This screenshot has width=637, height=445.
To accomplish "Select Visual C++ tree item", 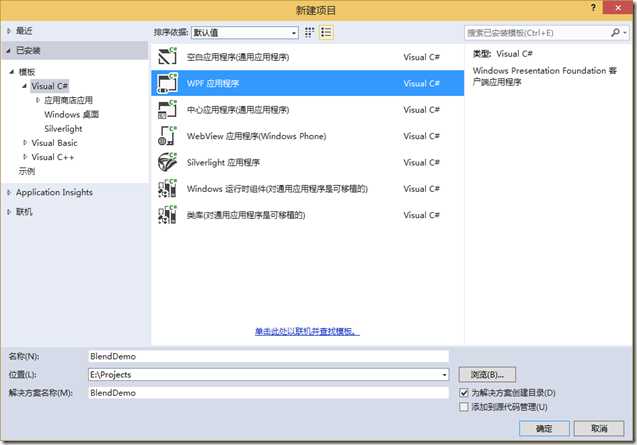I will tap(53, 157).
